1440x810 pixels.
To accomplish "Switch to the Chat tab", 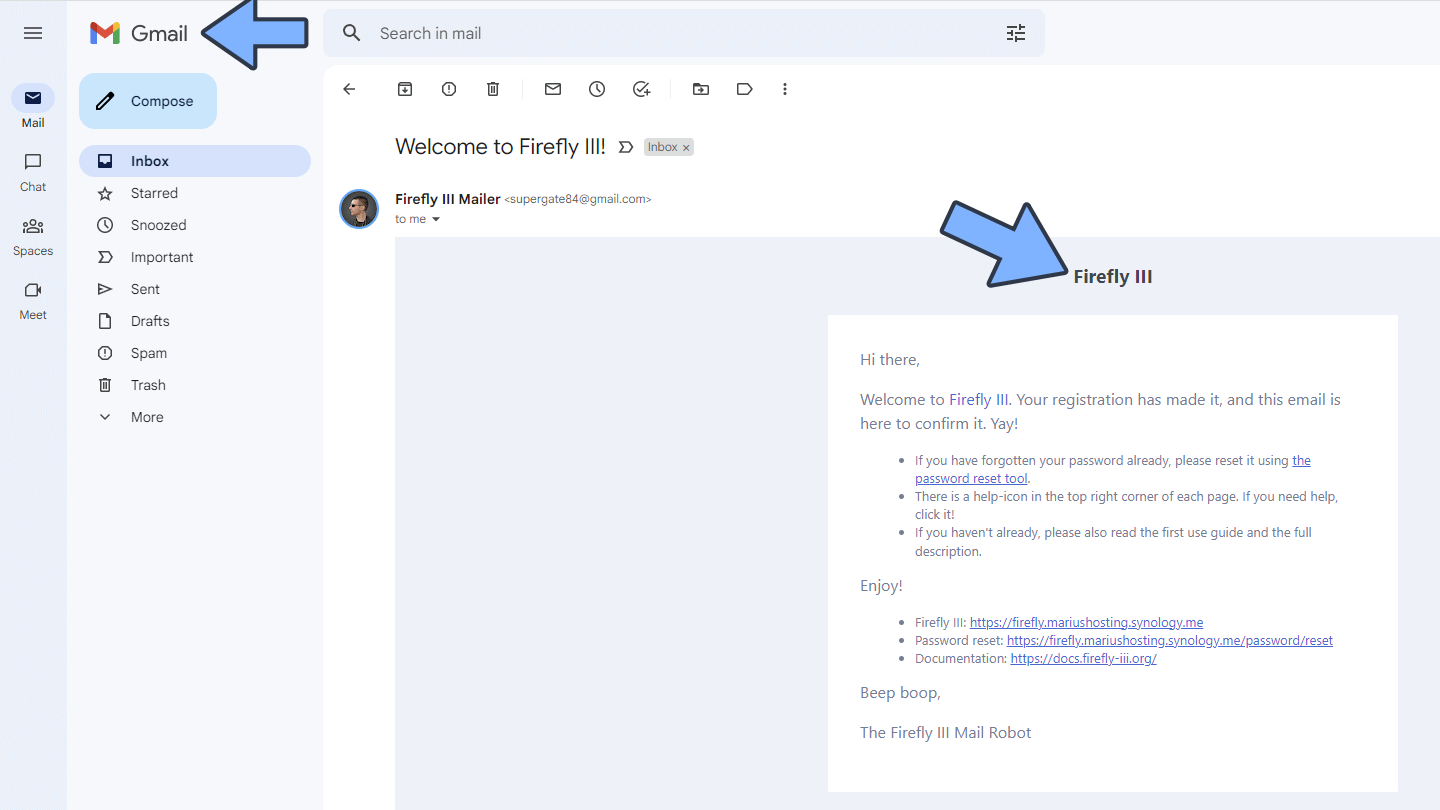I will (33, 172).
